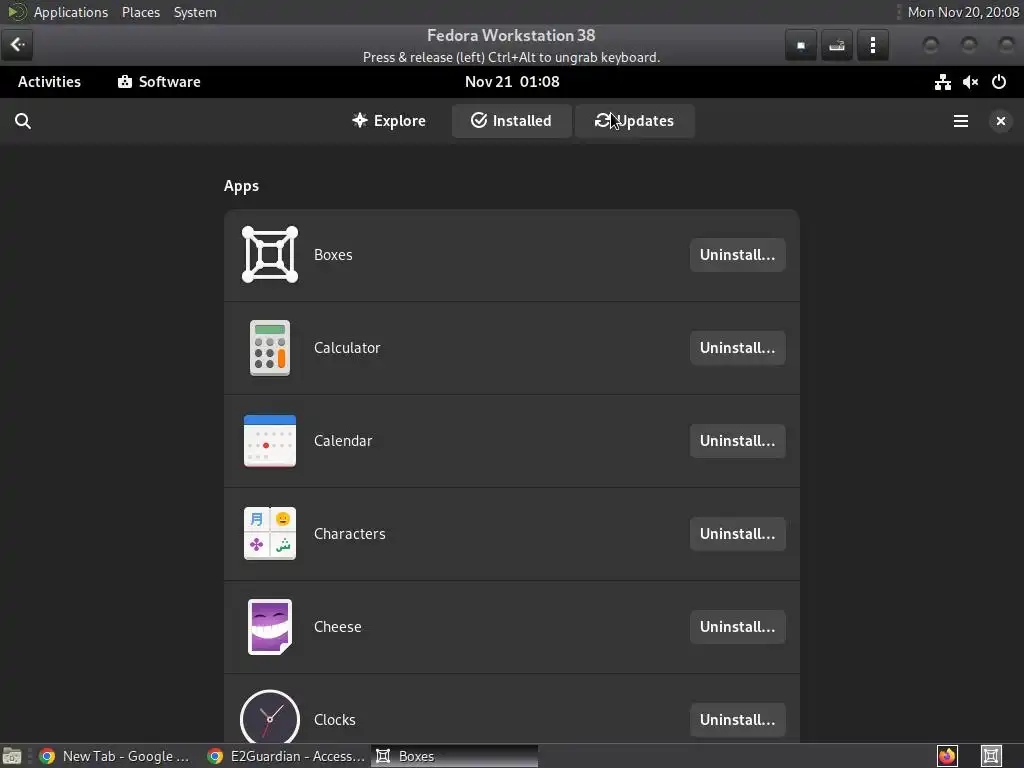This screenshot has width=1024, height=768.
Task: Switch to E2Guardian Chrome window in taskbar
Action: (x=286, y=756)
